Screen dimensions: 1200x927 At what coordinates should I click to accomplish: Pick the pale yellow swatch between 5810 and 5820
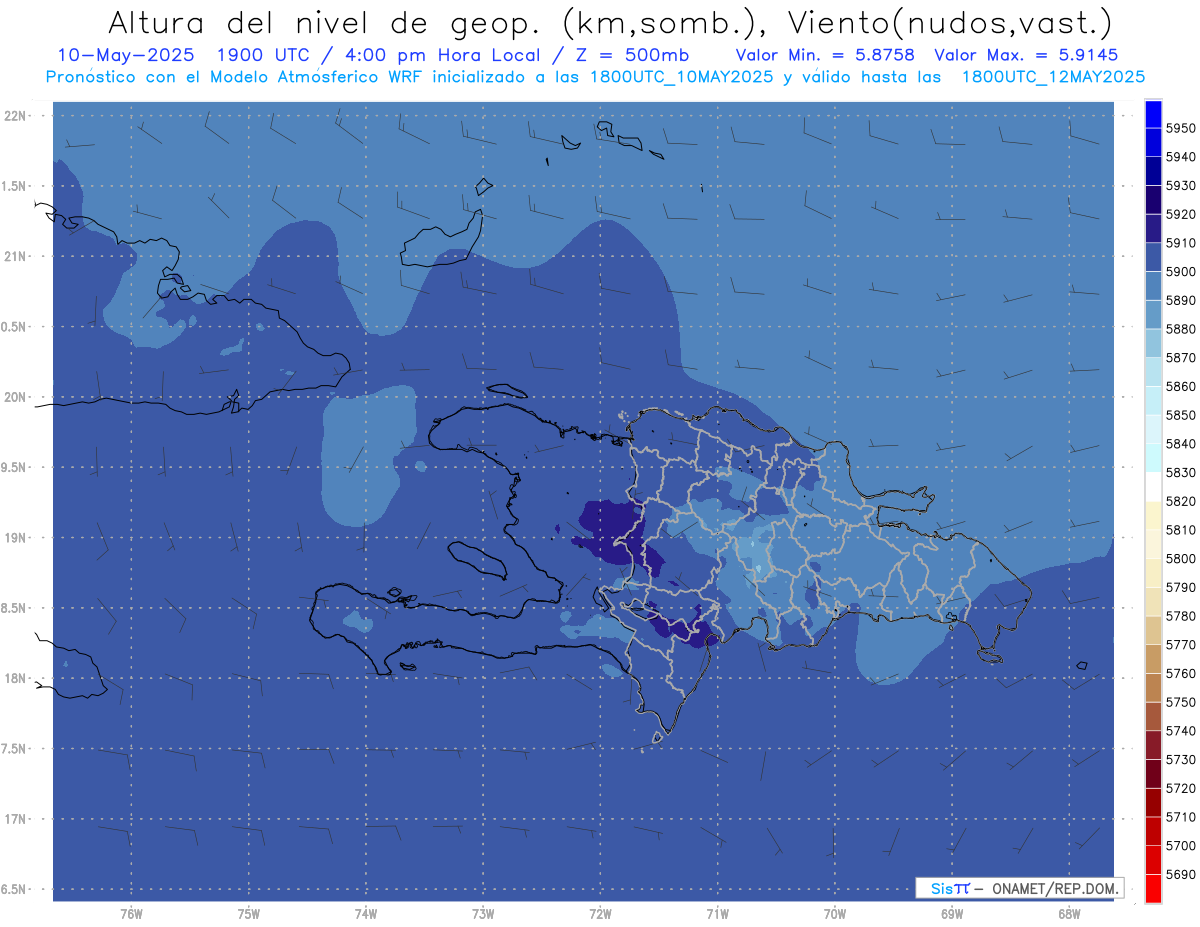1153,515
